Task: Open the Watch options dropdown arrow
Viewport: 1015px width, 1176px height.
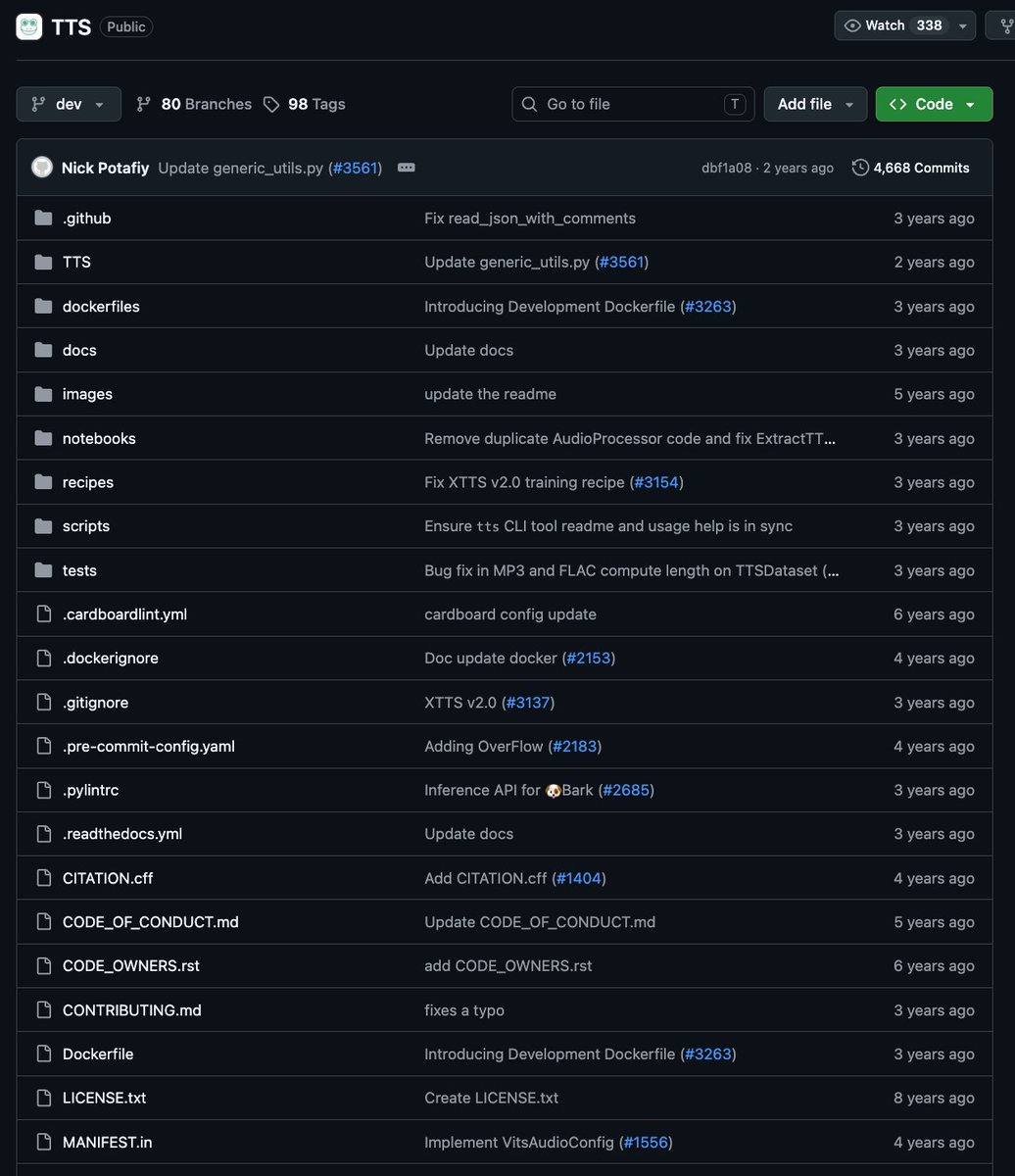Action: 963,25
